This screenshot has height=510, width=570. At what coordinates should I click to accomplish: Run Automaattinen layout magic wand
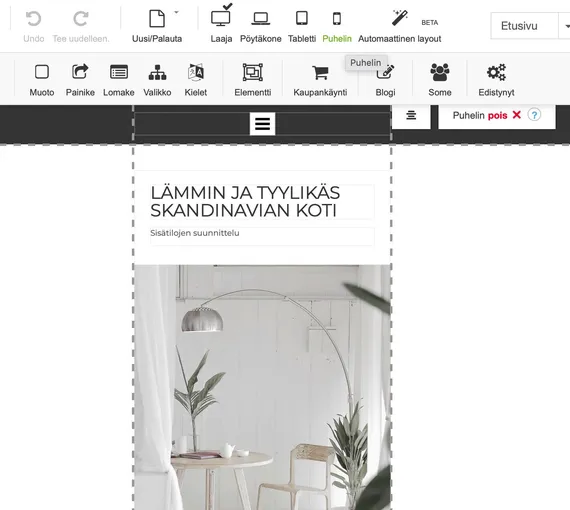point(400,18)
